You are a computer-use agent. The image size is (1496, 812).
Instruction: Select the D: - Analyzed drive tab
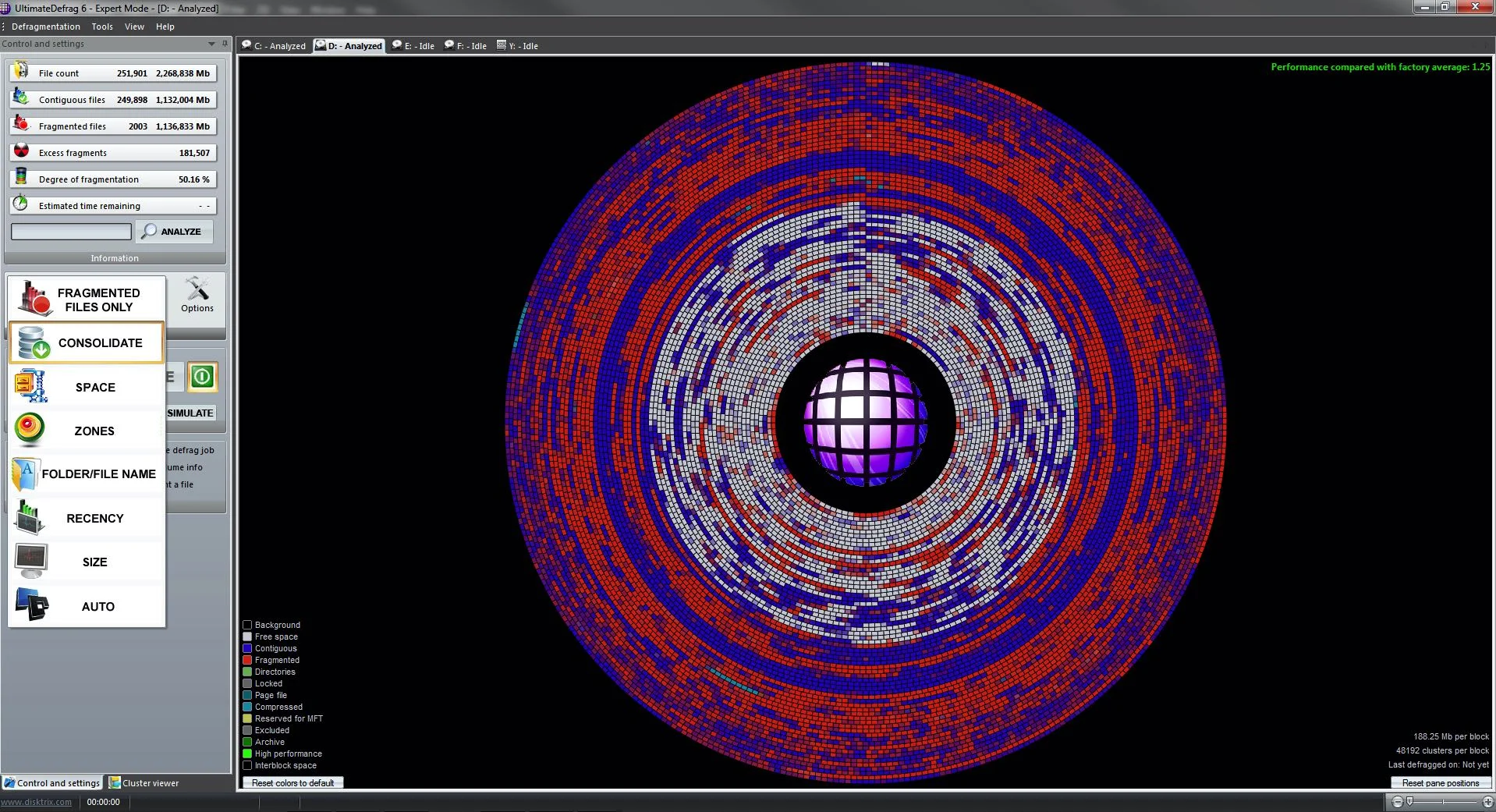349,46
